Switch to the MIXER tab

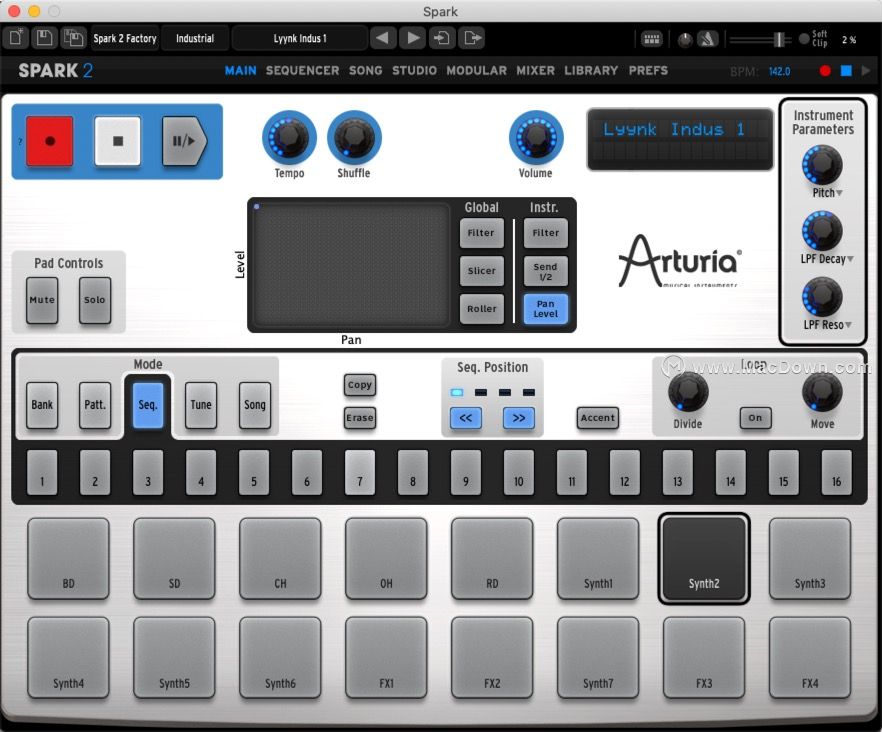coord(536,71)
